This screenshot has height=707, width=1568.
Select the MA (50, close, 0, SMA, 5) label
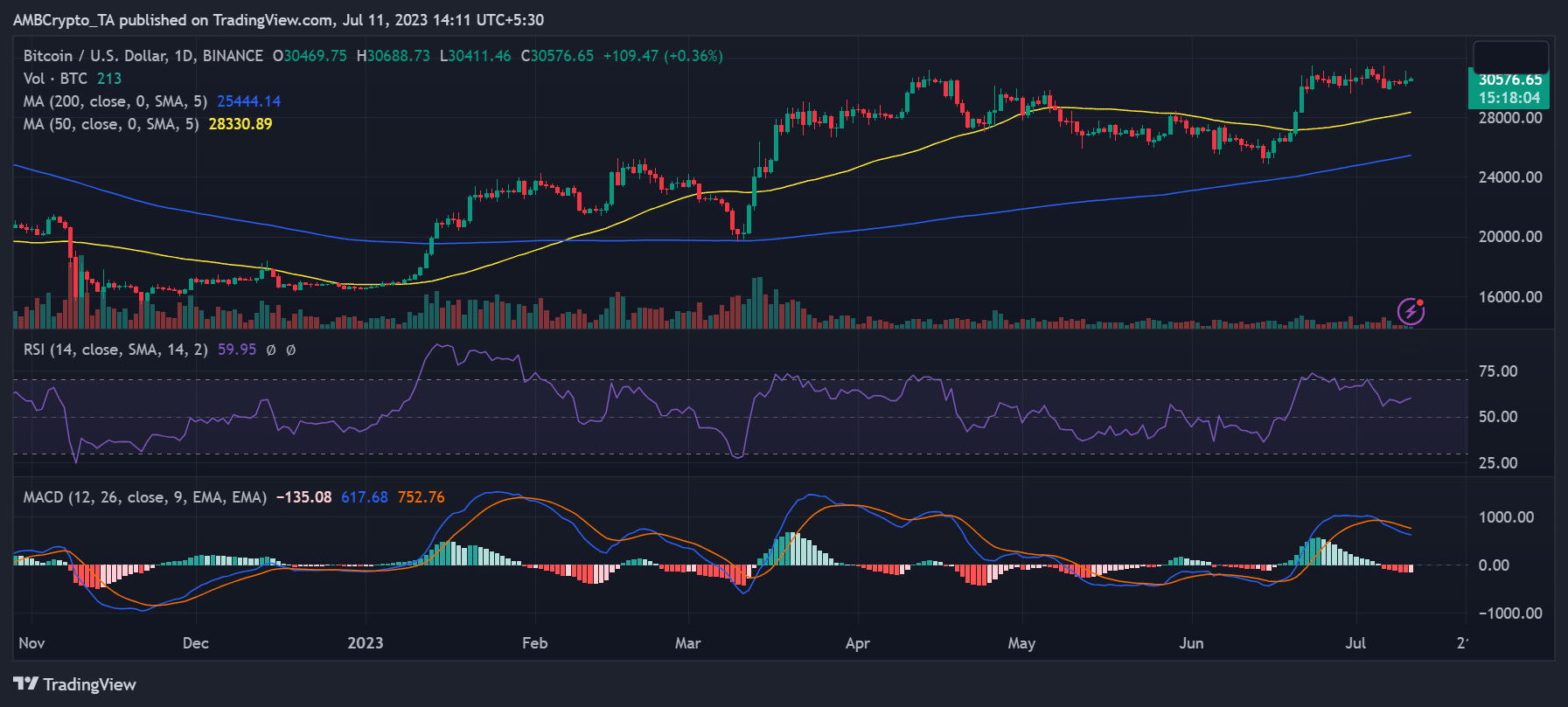[111, 124]
